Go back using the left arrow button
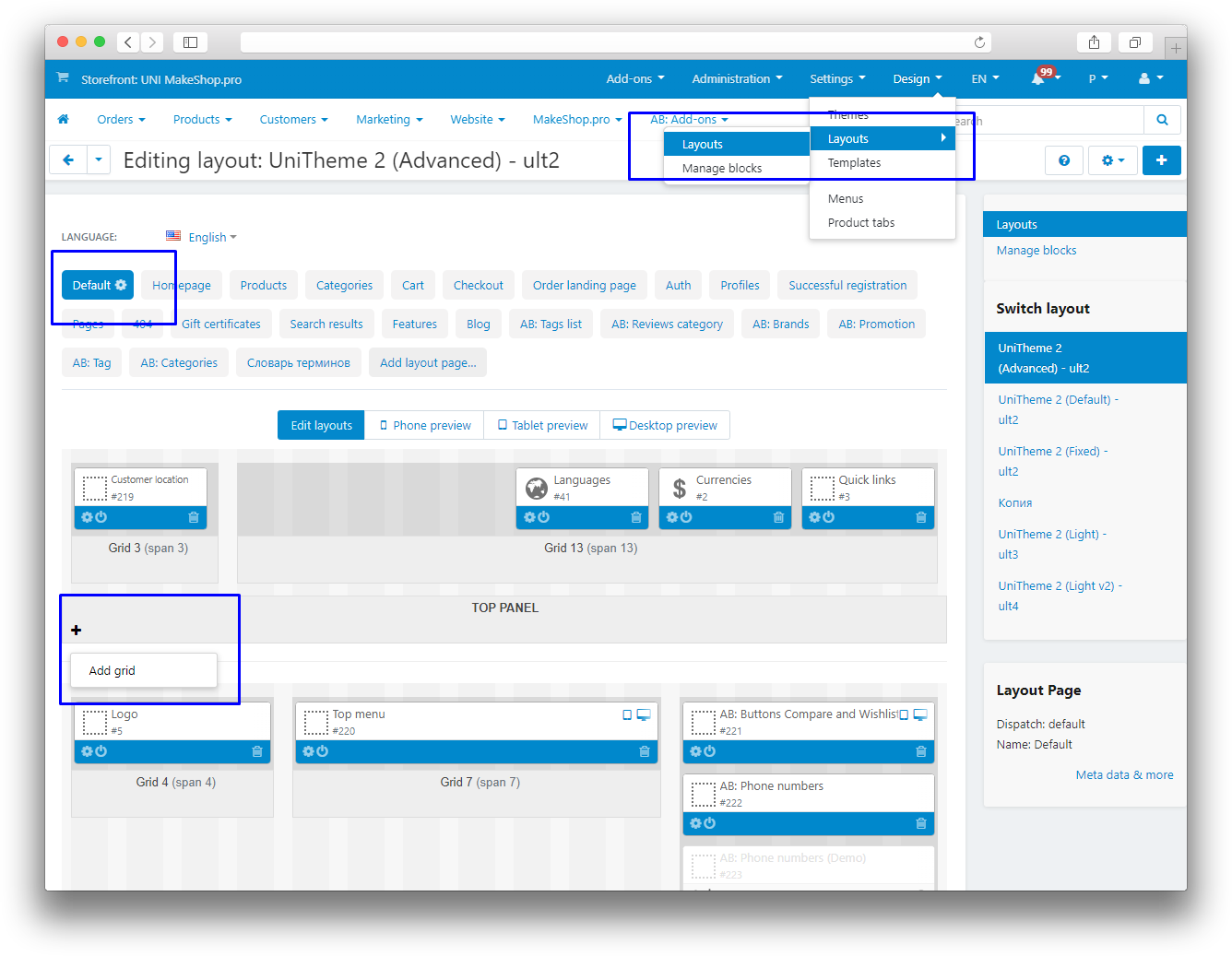This screenshot has width=1232, height=956. coord(68,159)
